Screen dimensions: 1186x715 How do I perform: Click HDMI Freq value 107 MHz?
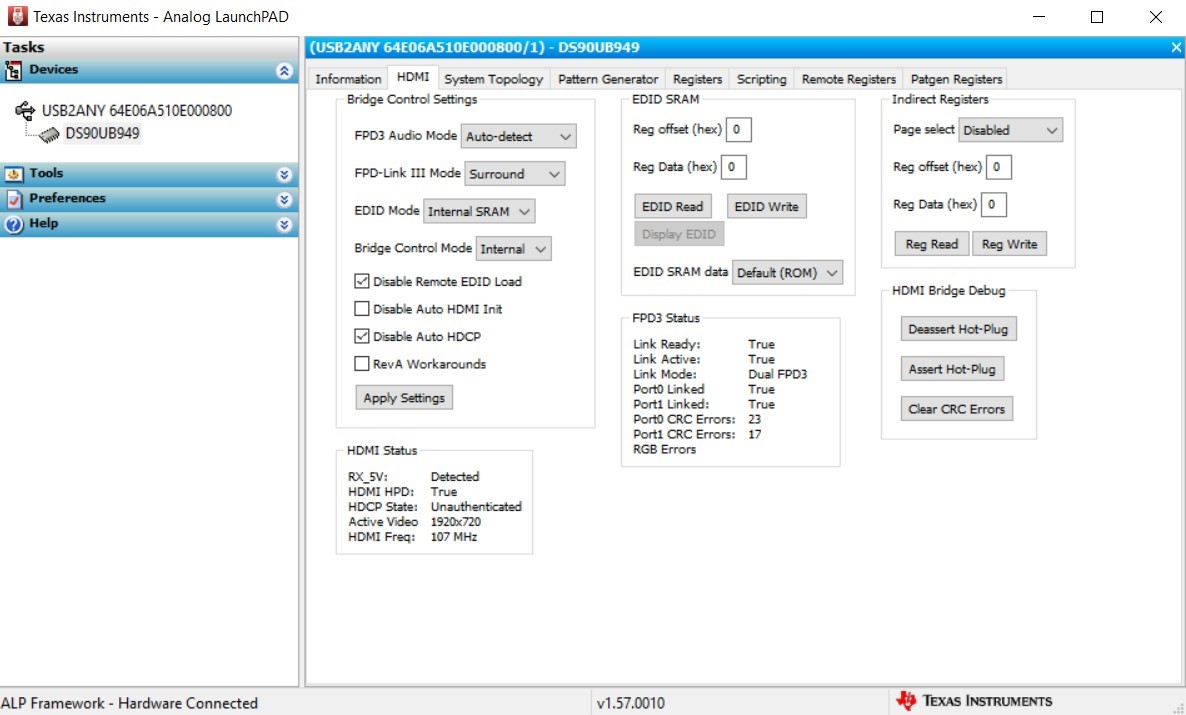(454, 537)
